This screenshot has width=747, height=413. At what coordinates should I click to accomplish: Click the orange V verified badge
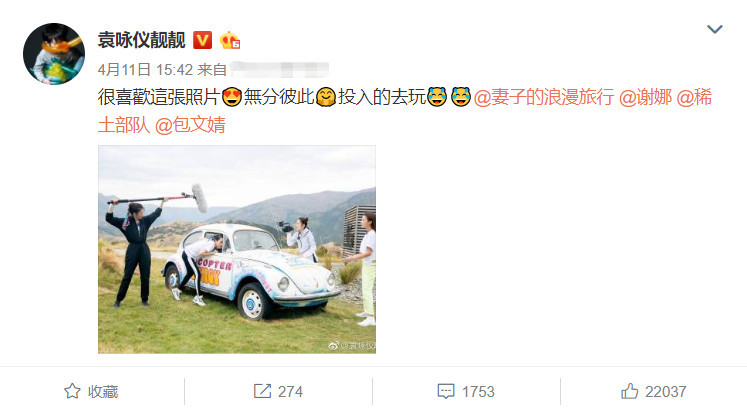(202, 40)
